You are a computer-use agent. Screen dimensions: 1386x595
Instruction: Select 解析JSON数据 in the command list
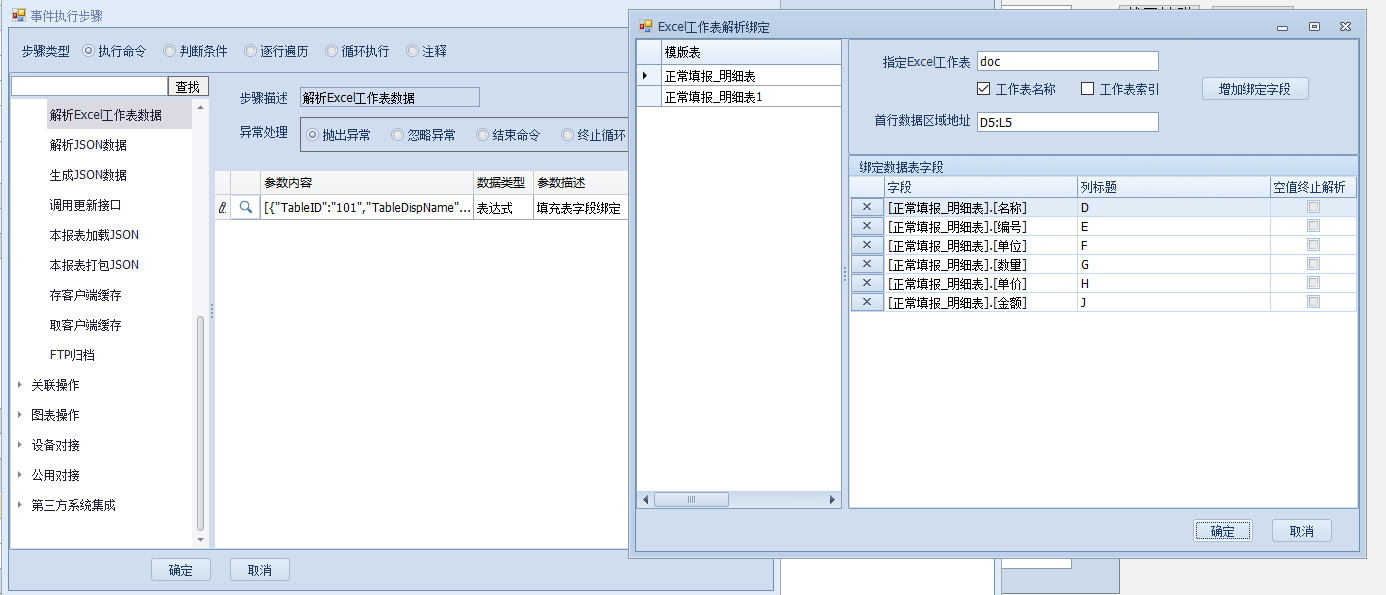88,145
